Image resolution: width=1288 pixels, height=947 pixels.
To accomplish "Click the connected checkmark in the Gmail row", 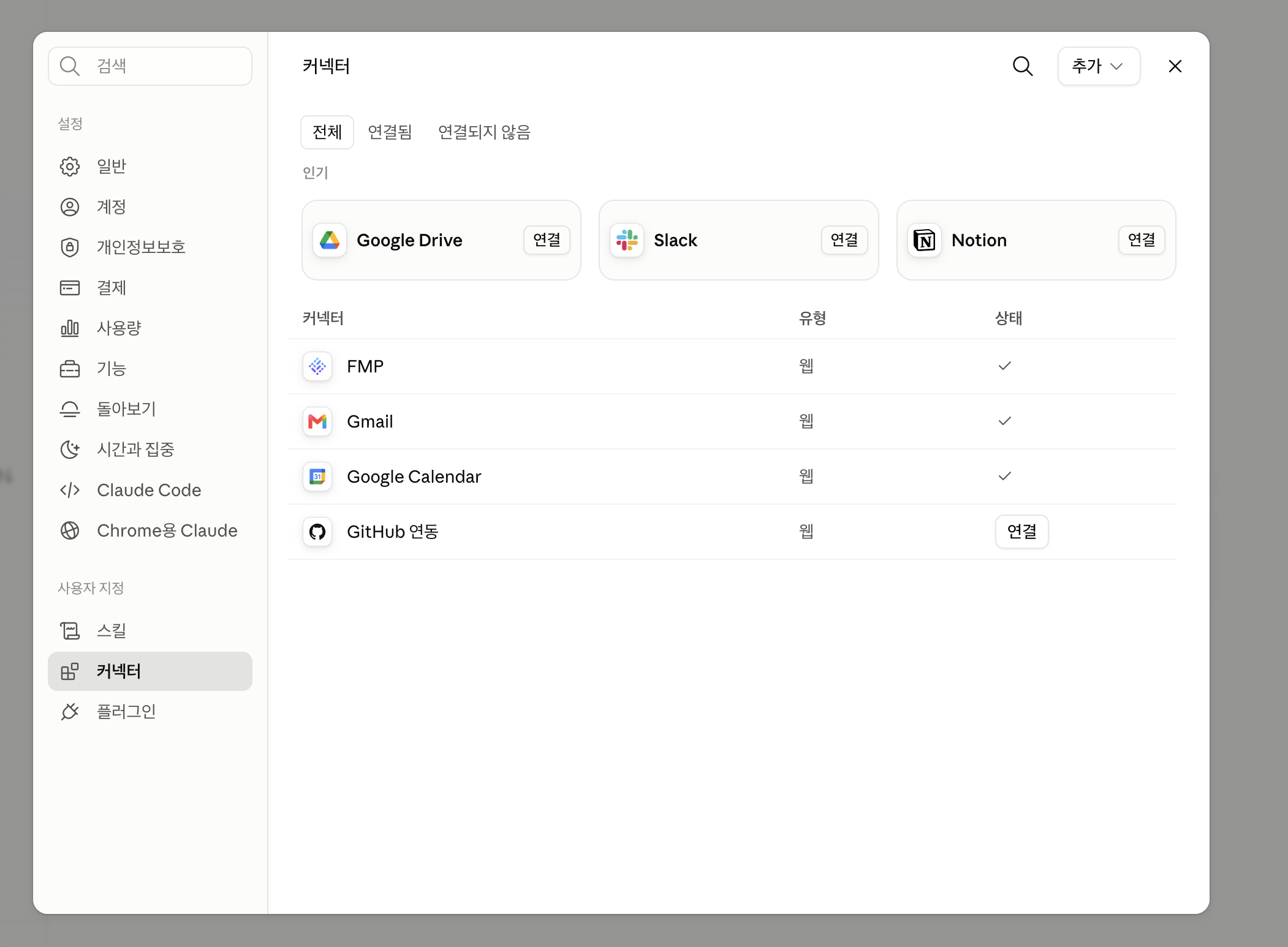I will click(x=1005, y=421).
